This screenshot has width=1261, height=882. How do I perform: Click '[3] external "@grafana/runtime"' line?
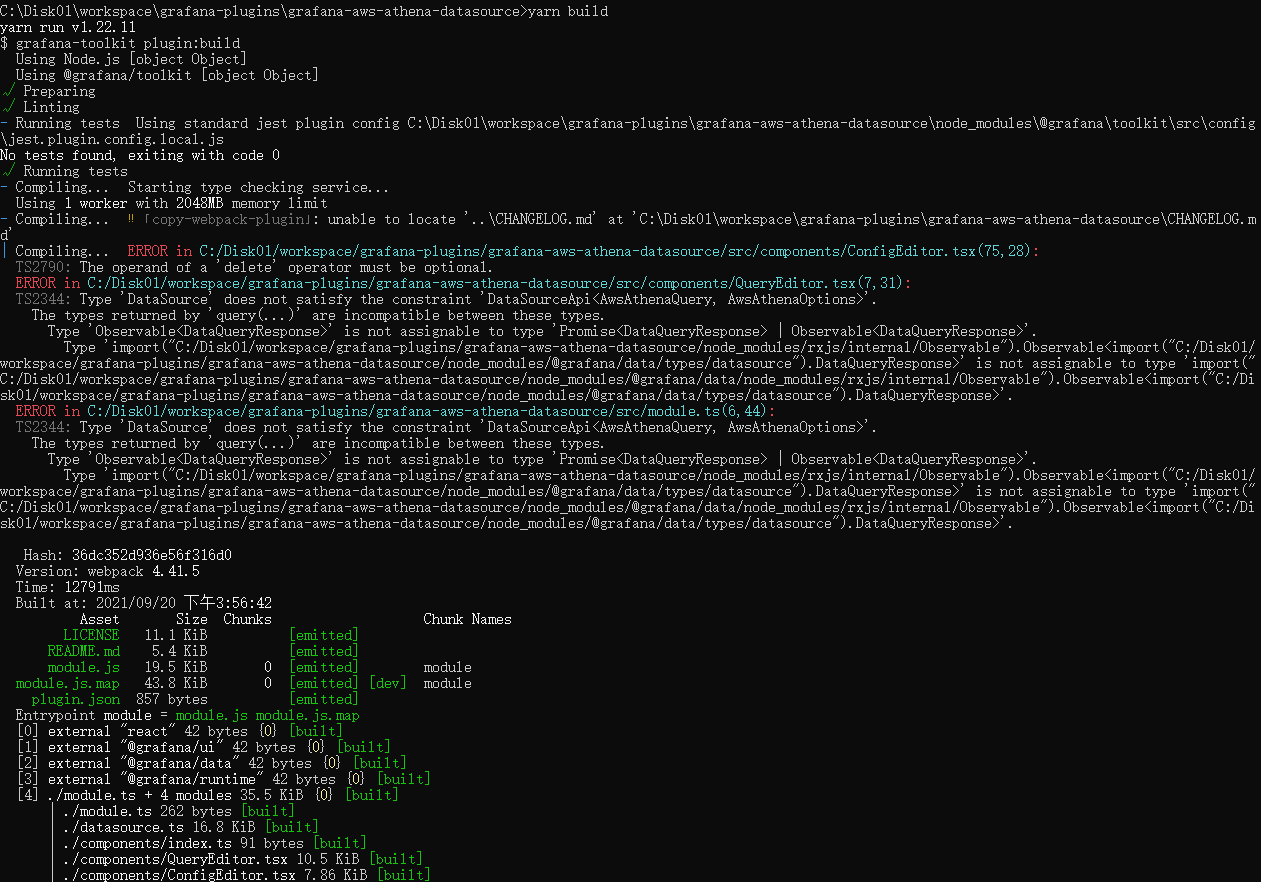[x=223, y=779]
